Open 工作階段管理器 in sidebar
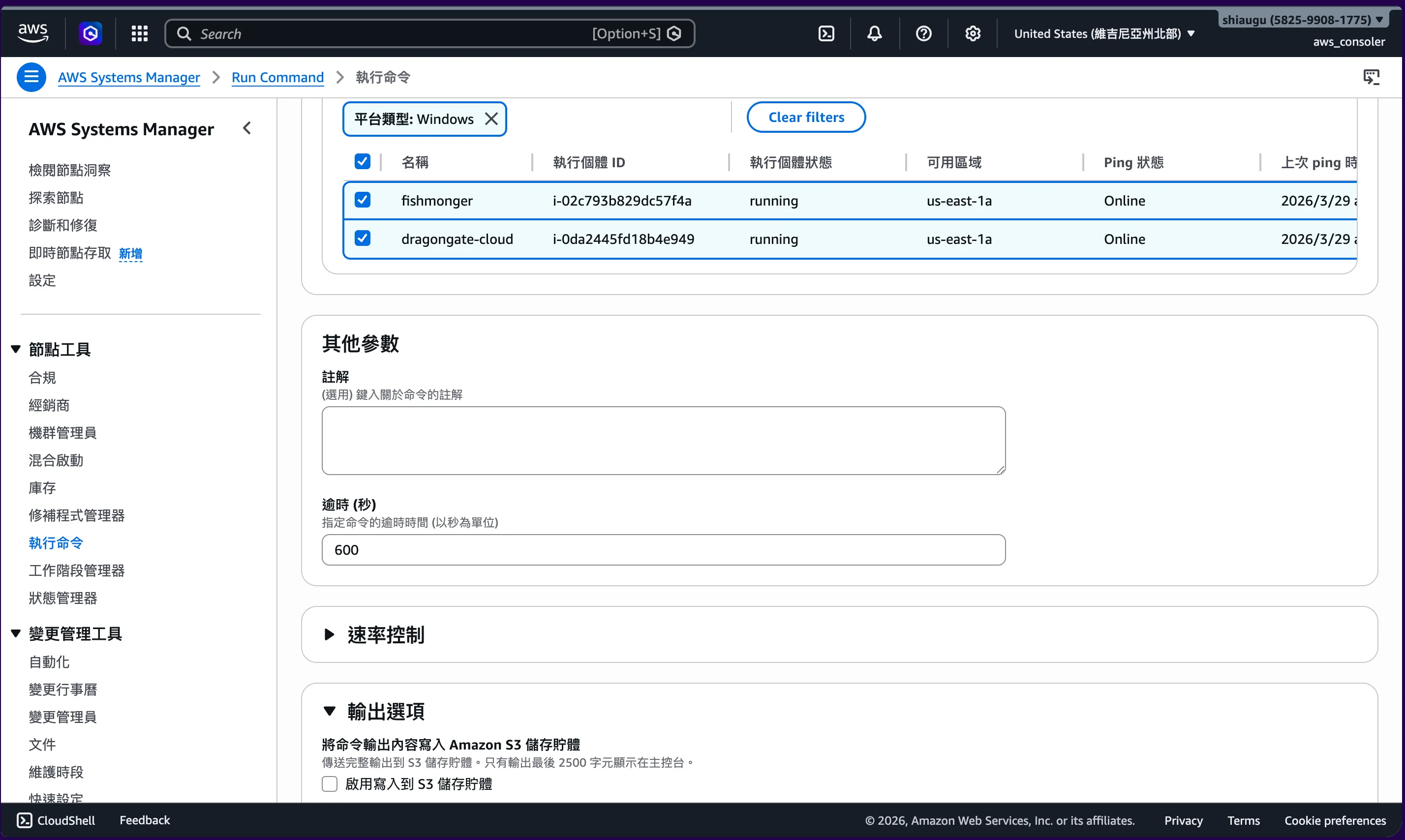Screen dimensions: 1405x840 76,570
